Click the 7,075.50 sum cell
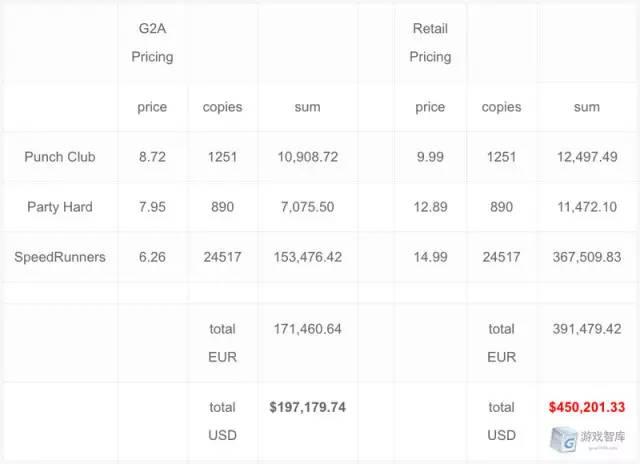 308,207
